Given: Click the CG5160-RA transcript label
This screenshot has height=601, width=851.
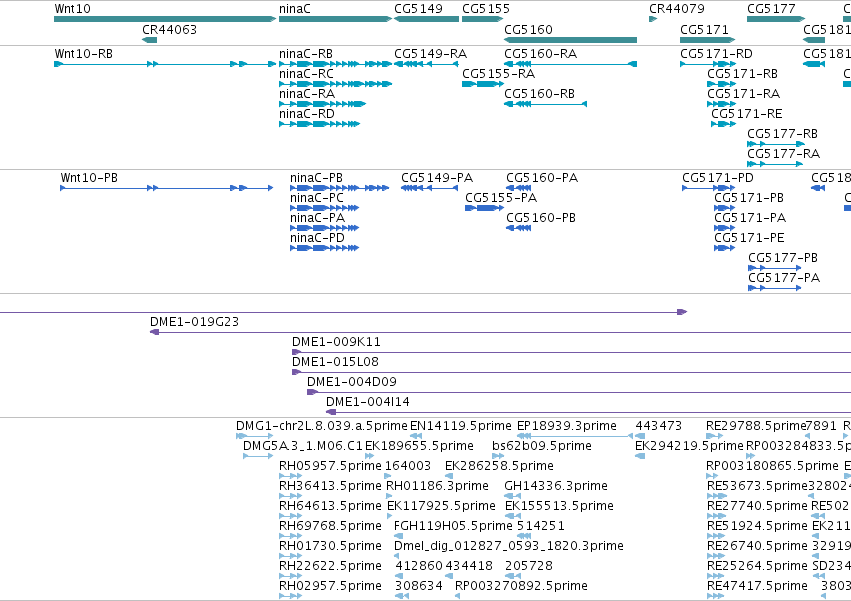Looking at the screenshot, I should (x=541, y=54).
